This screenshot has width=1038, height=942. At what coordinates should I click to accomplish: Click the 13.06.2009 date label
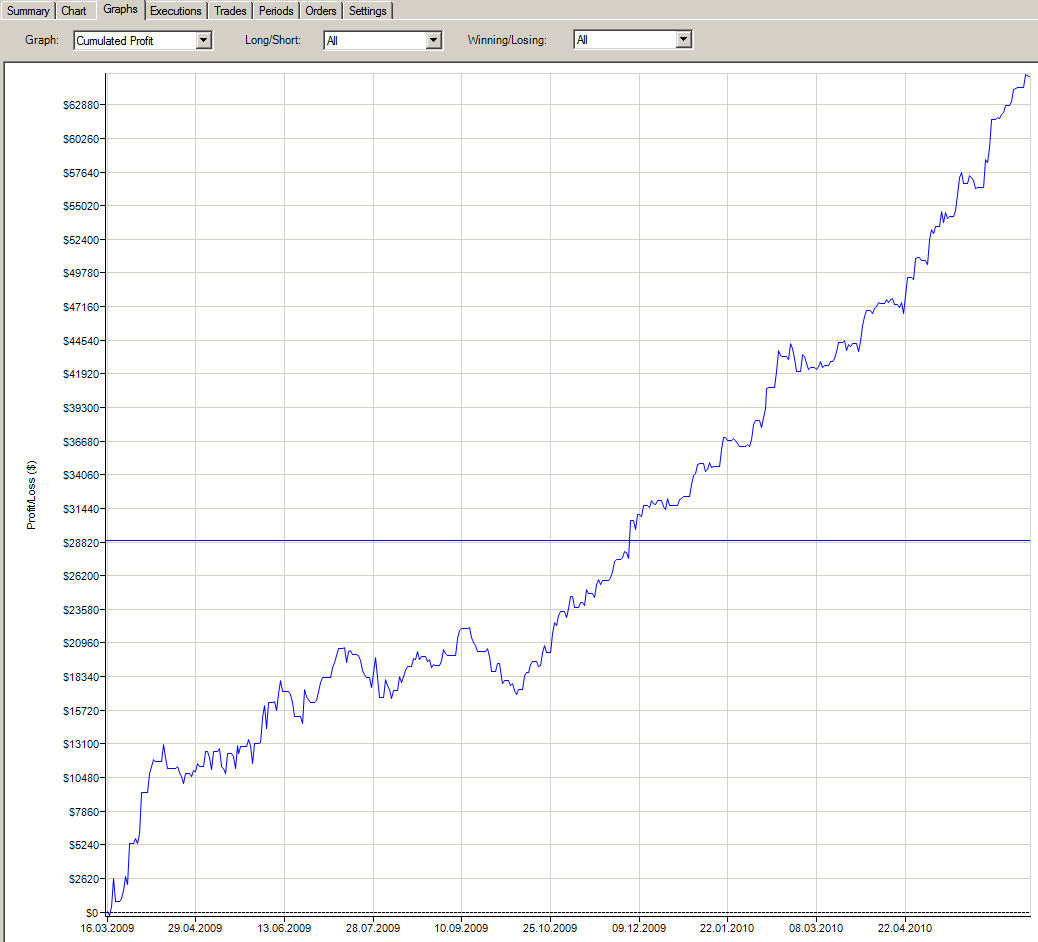click(x=284, y=928)
